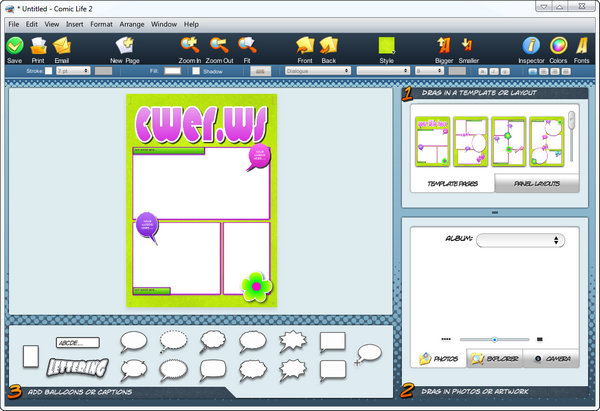Viewport: 600px width, 411px height.
Task: Adjust the photo thumbnail size slider
Action: coord(494,339)
